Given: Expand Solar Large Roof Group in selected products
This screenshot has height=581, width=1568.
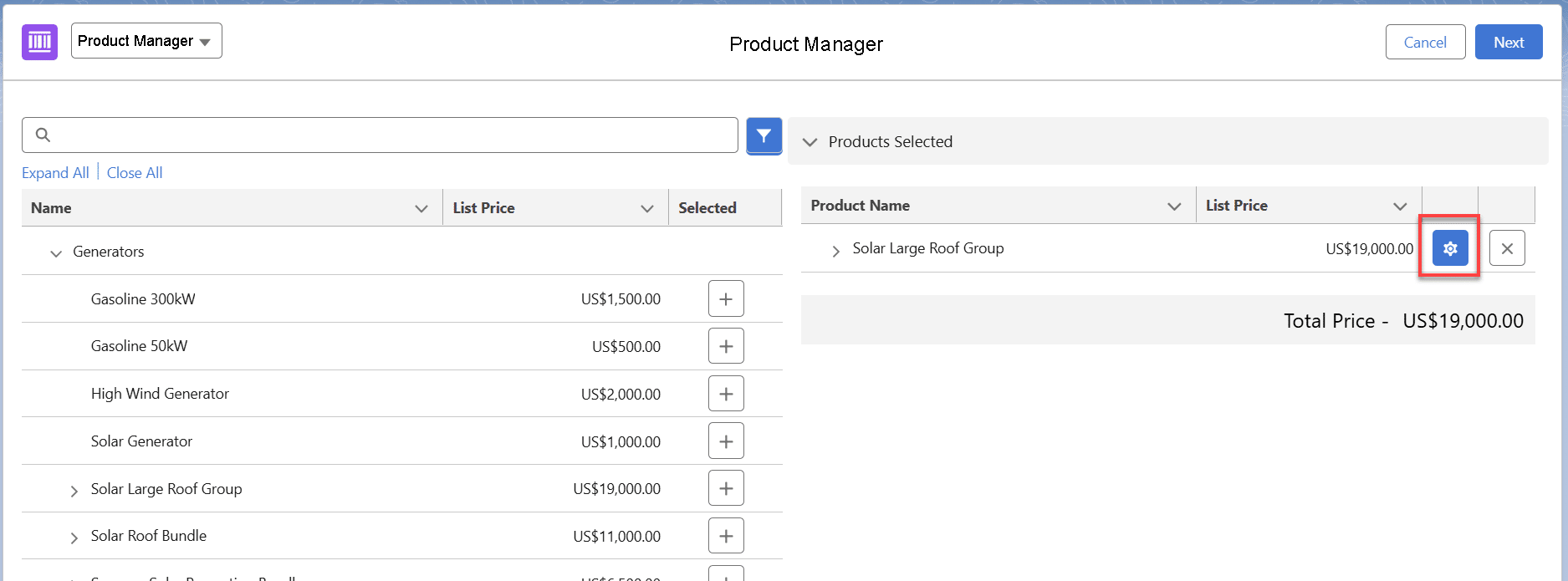Looking at the screenshot, I should click(x=835, y=250).
